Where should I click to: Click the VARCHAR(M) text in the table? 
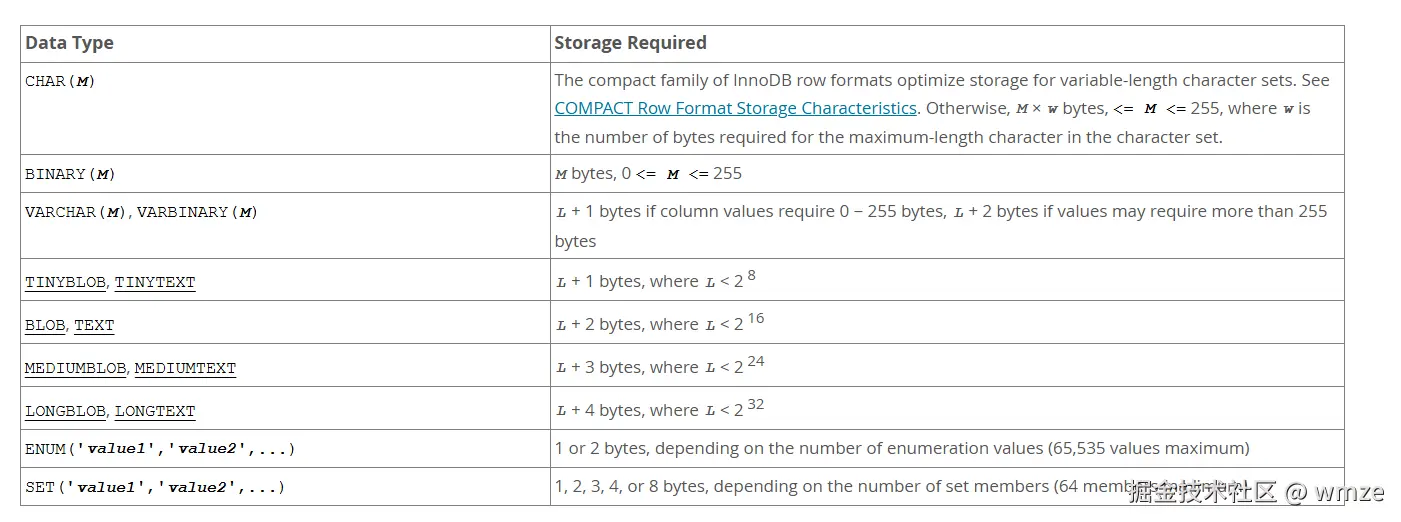(x=75, y=212)
